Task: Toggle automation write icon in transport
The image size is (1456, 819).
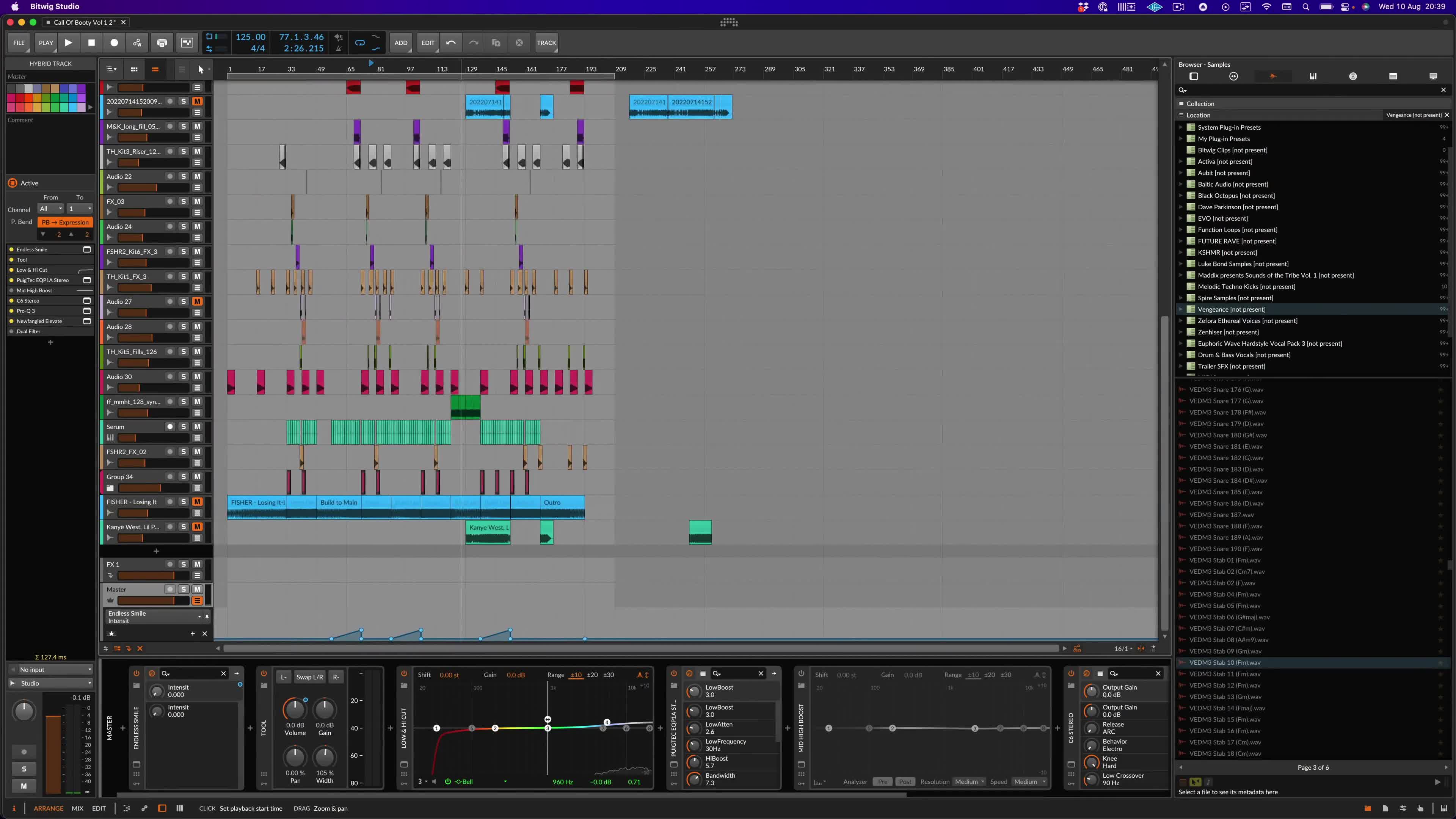Action: pyautogui.click(x=137, y=42)
